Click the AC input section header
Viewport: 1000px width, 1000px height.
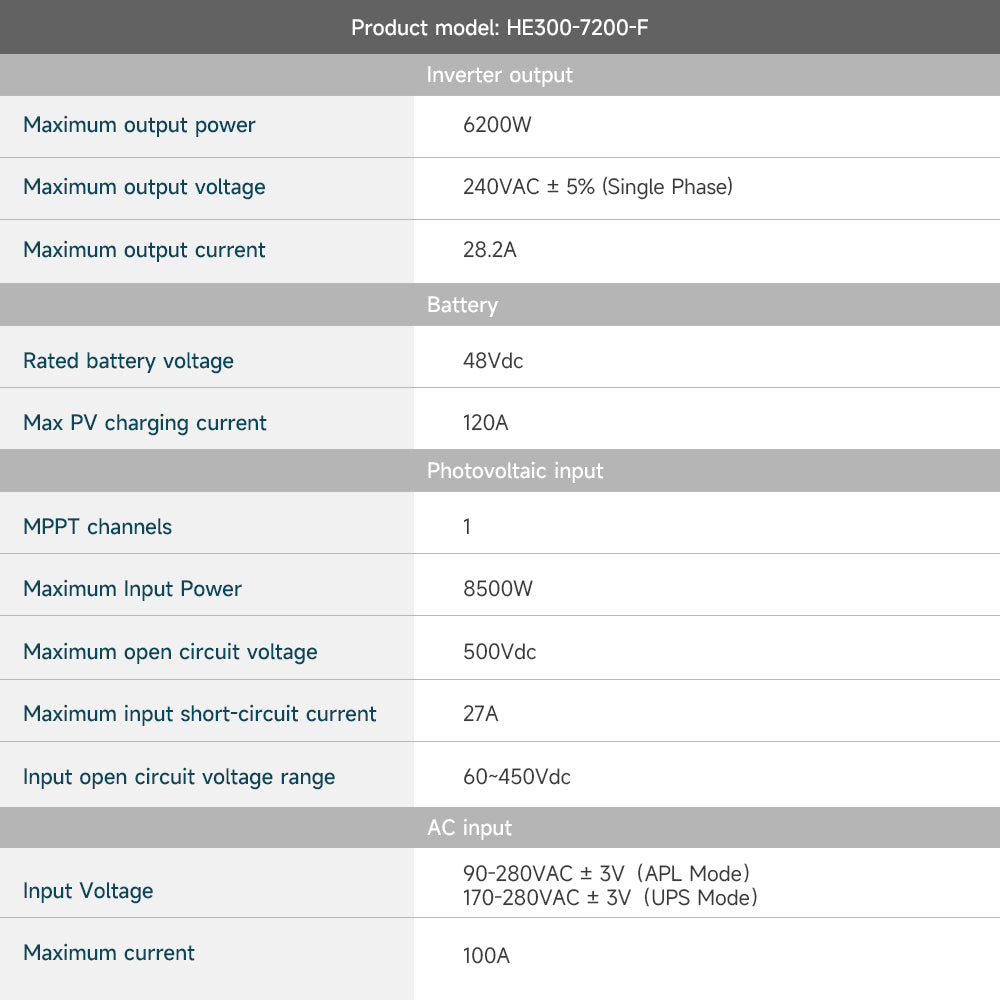pyautogui.click(x=470, y=828)
